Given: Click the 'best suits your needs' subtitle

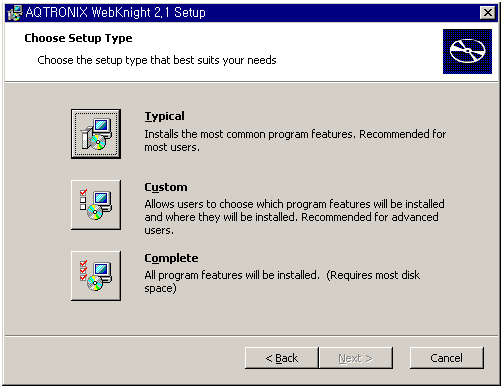Looking at the screenshot, I should coord(157,60).
